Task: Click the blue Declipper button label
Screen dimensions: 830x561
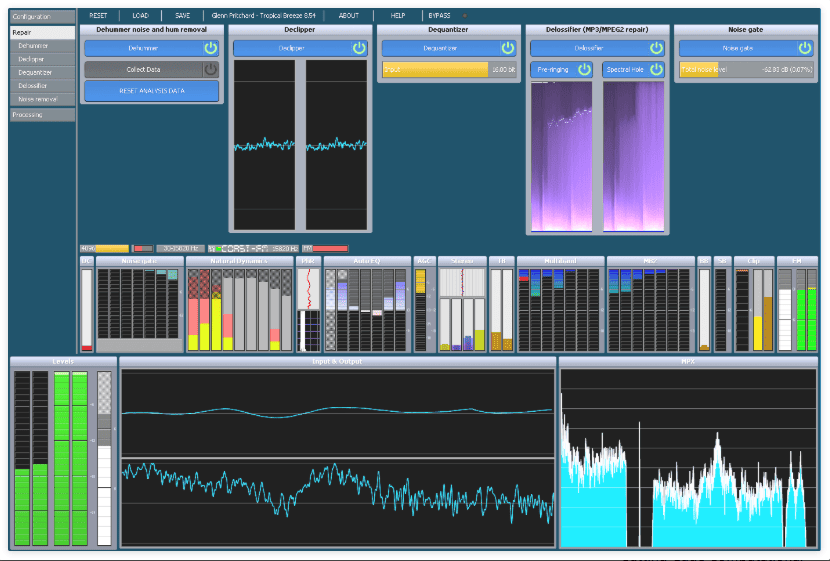Action: [x=292, y=48]
